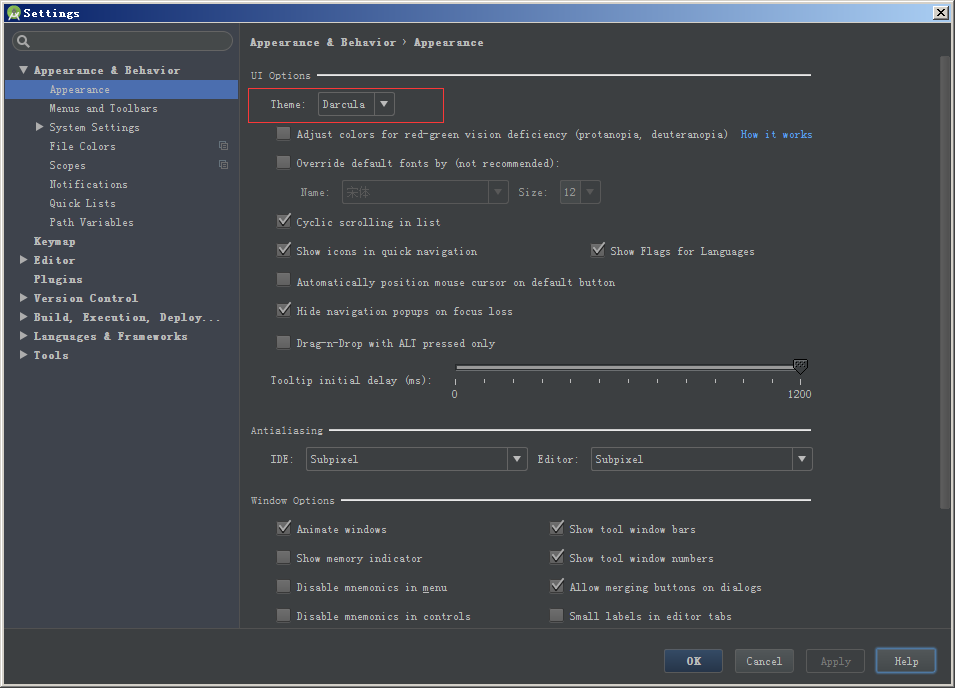Click the Android Studio icon in title bar
The width and height of the screenshot is (955, 688).
pos(13,13)
